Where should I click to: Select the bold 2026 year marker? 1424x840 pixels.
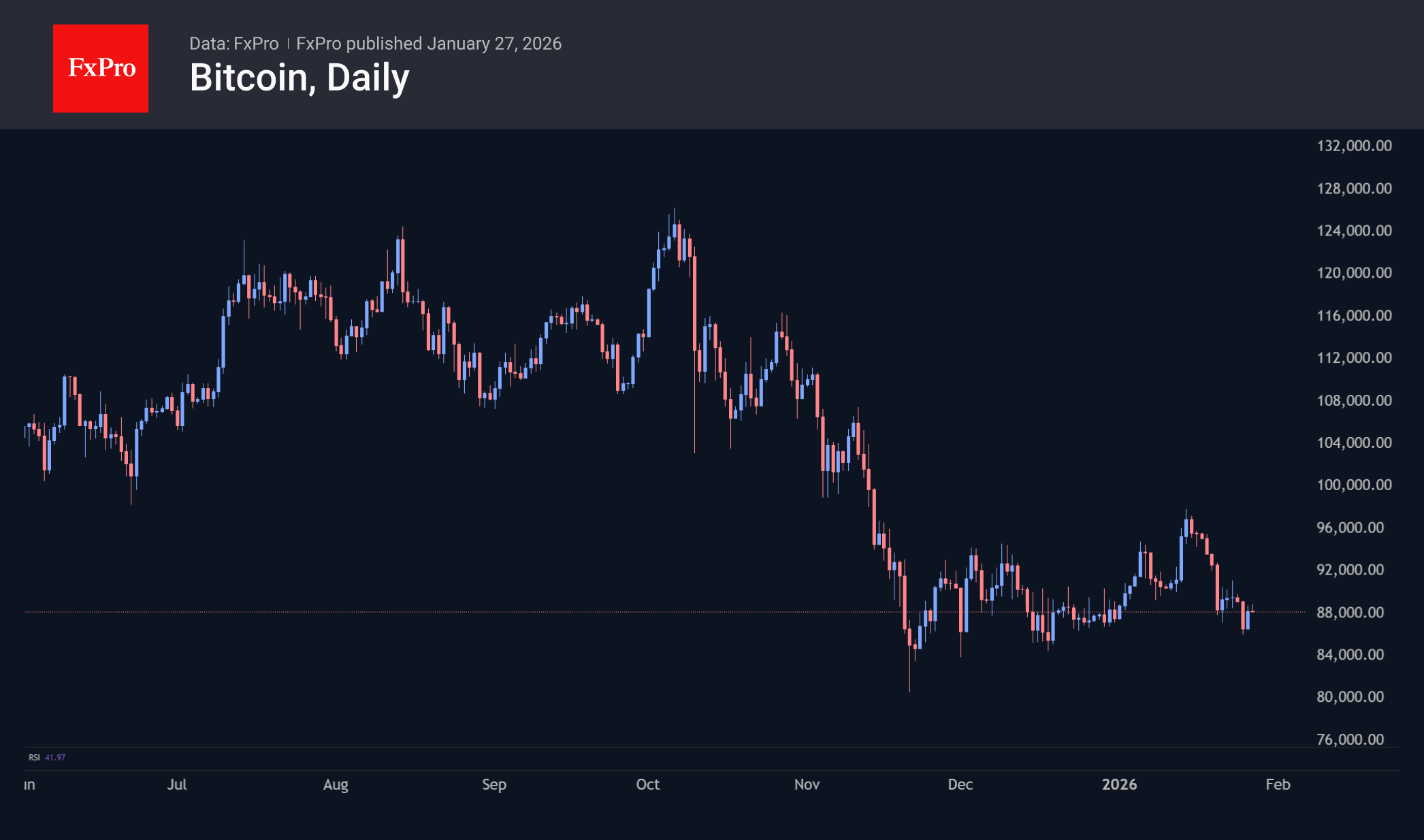click(1119, 784)
